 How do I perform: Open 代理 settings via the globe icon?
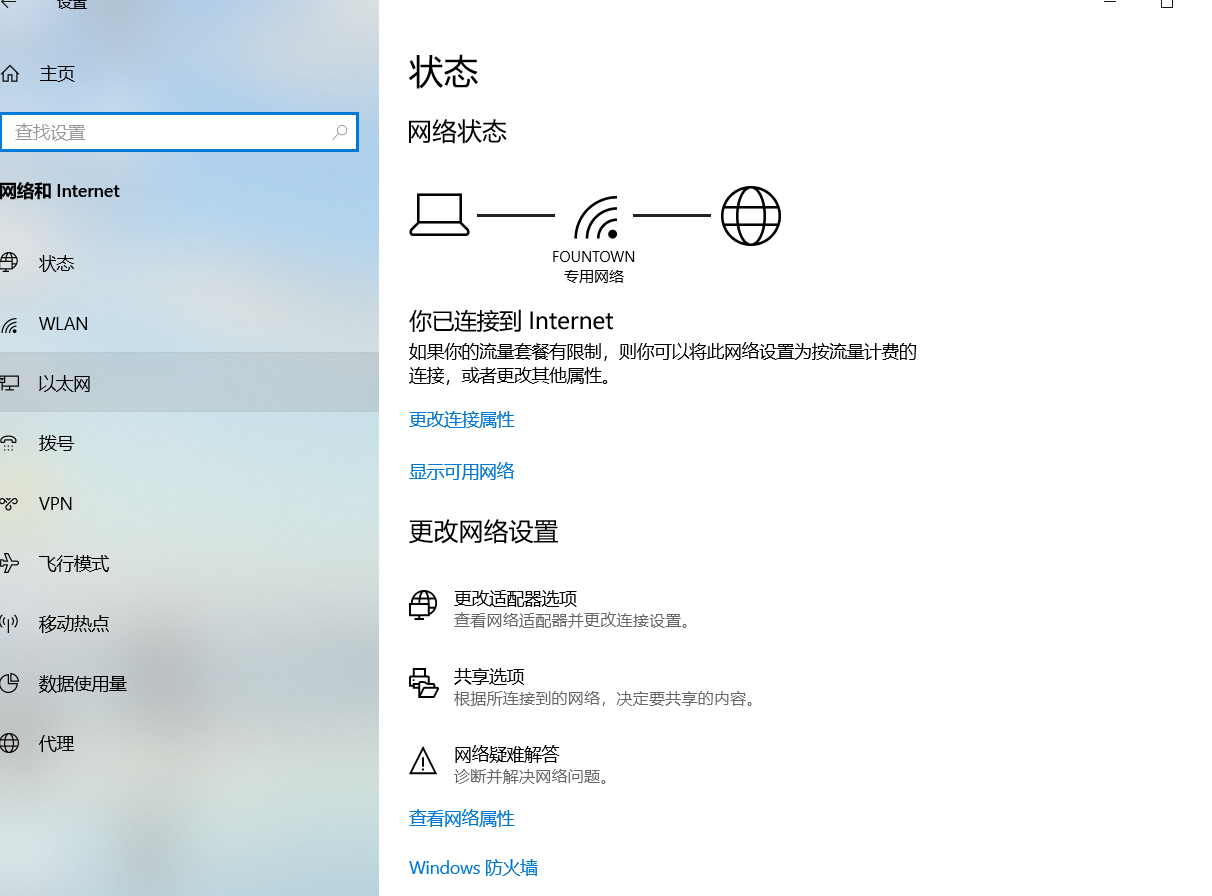click(10, 743)
